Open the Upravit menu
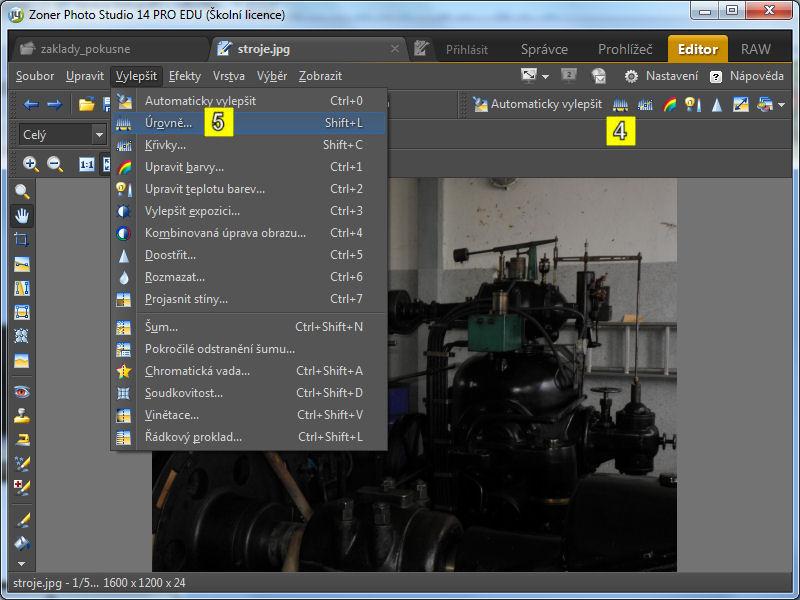The width and height of the screenshot is (800, 600). pyautogui.click(x=85, y=76)
